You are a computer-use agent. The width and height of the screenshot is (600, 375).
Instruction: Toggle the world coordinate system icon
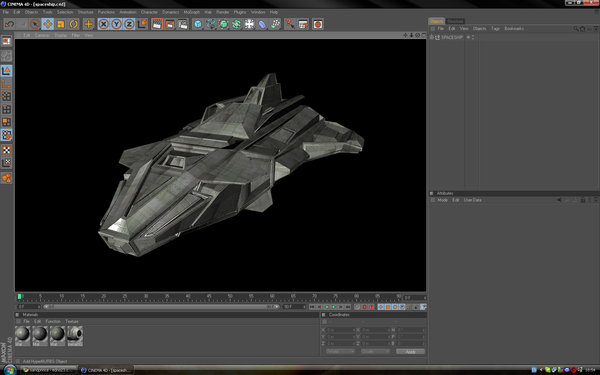(142, 24)
